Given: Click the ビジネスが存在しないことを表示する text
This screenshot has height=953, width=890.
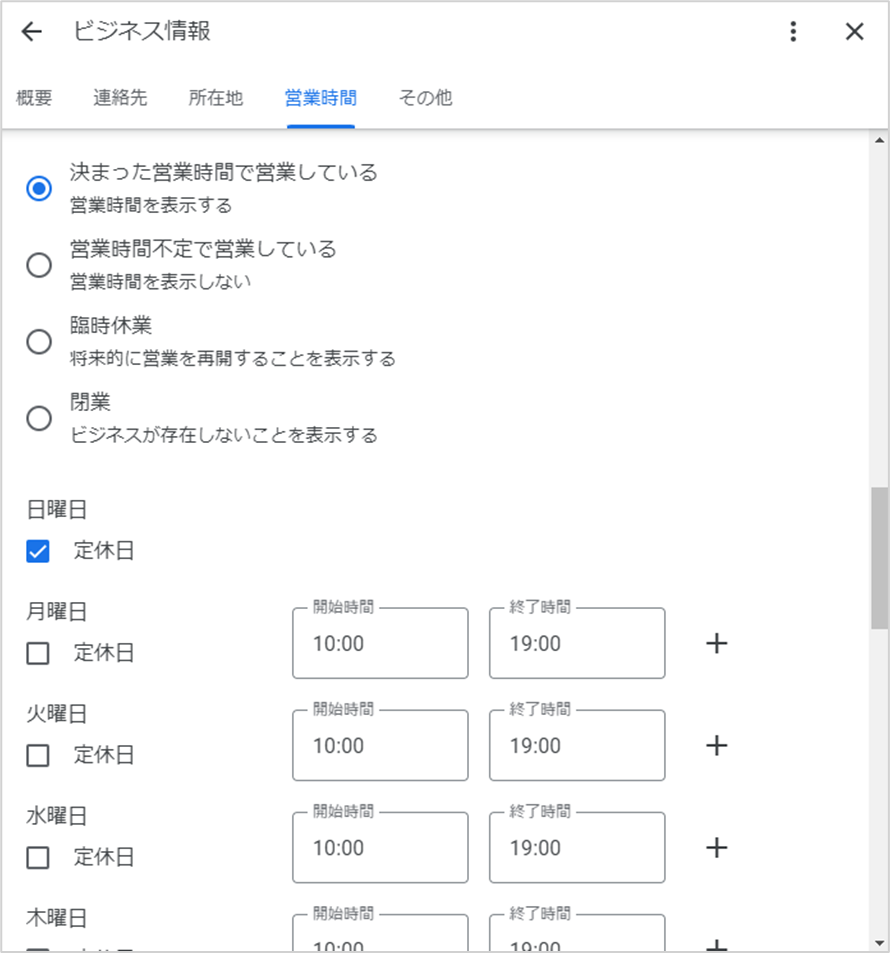Looking at the screenshot, I should 224,435.
